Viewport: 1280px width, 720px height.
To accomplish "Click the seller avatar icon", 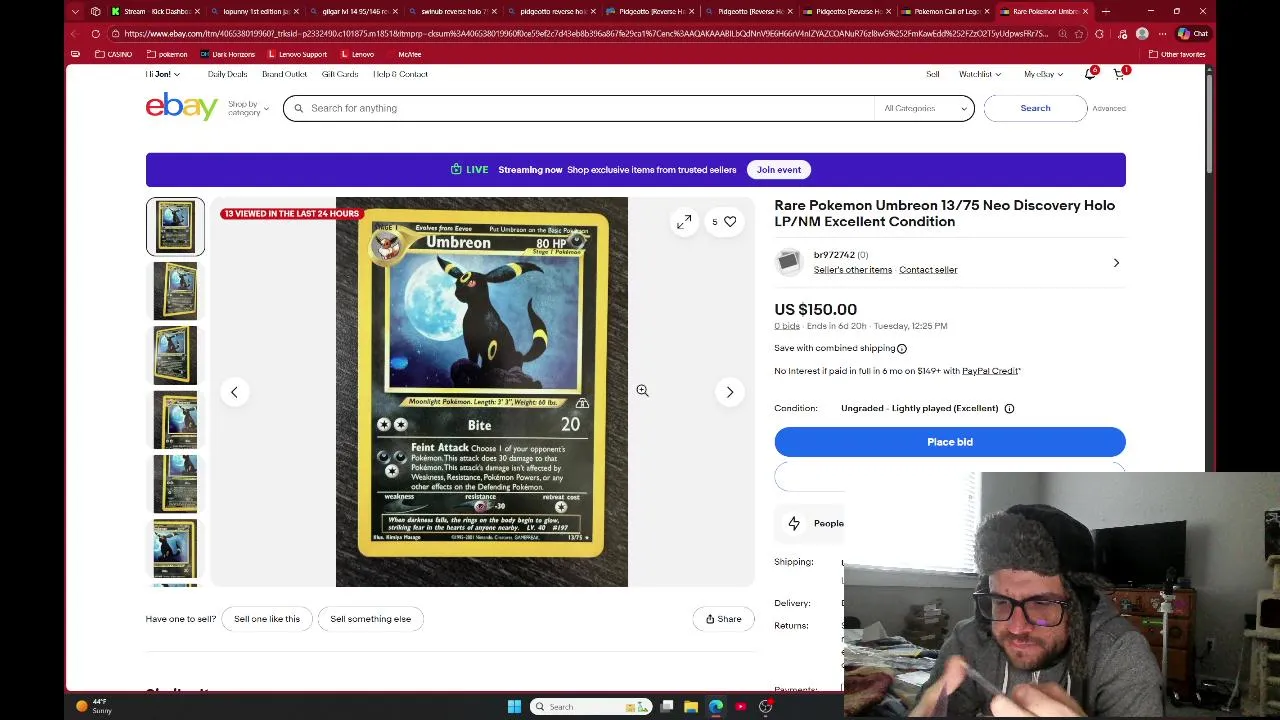I will pyautogui.click(x=788, y=262).
